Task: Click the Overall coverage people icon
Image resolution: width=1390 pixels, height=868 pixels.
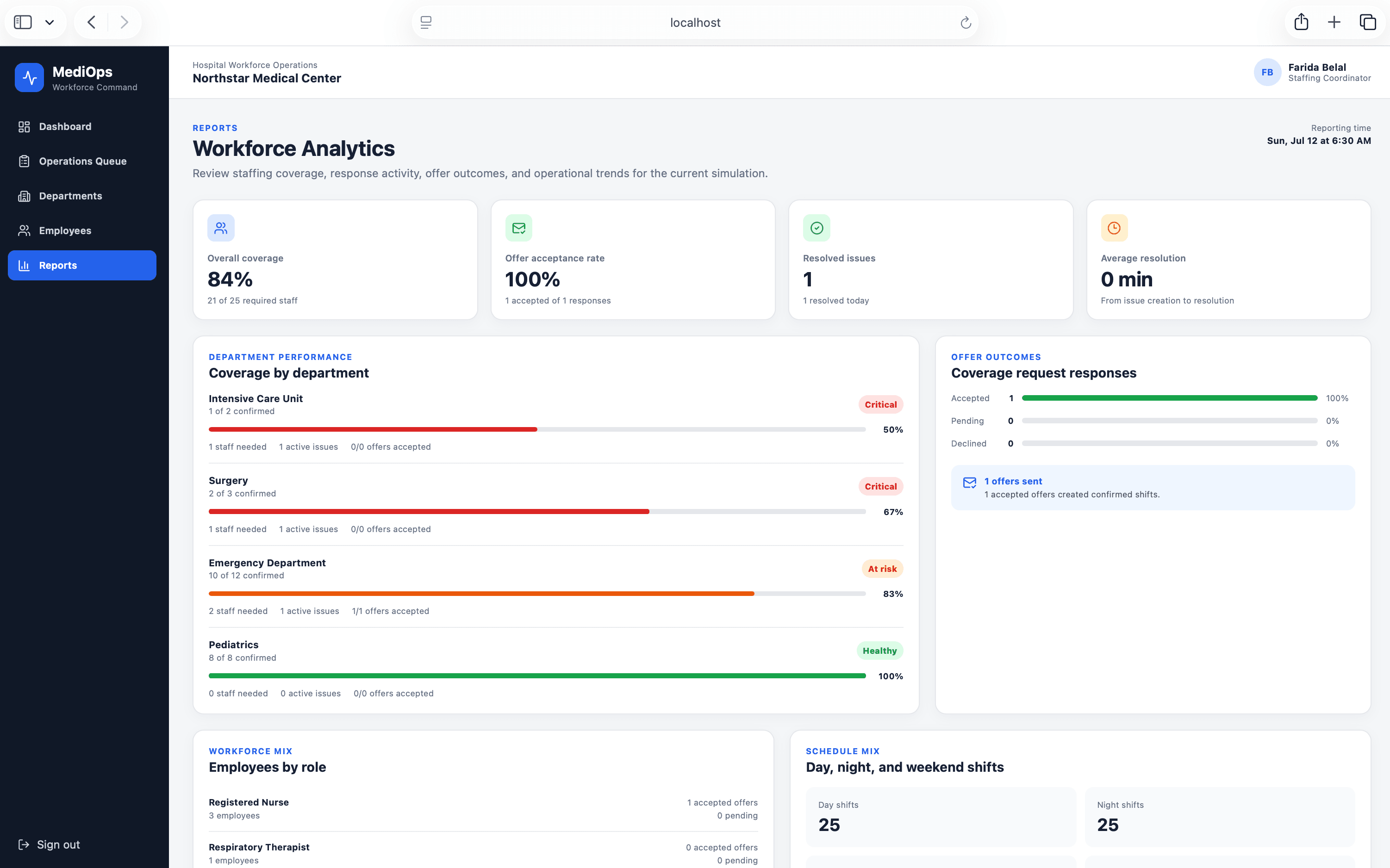Action: tap(221, 228)
